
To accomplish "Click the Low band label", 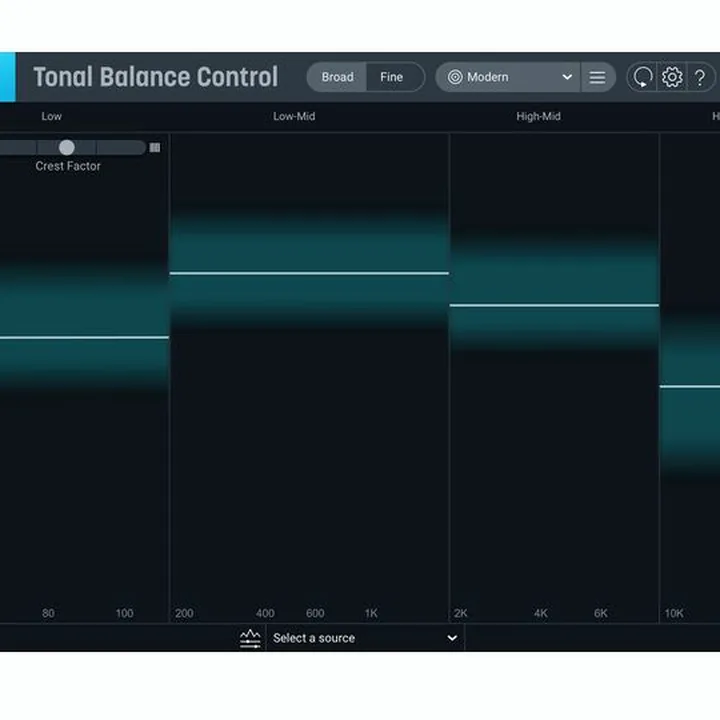I will coord(51,116).
